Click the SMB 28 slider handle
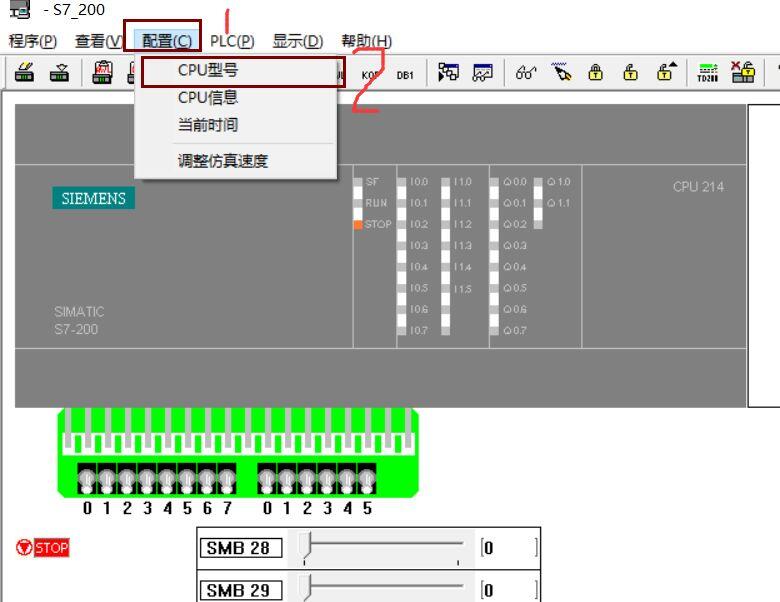The height and width of the screenshot is (602, 780). click(306, 545)
